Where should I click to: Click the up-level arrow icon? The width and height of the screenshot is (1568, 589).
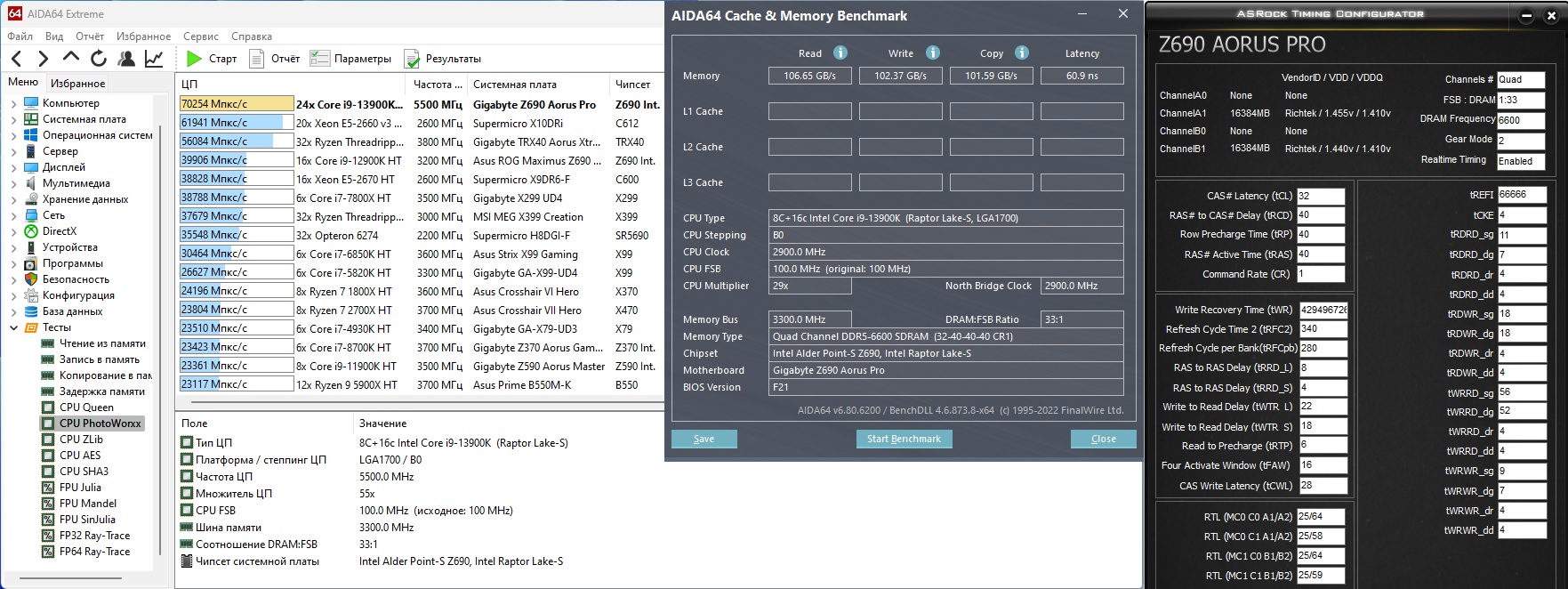tap(71, 58)
